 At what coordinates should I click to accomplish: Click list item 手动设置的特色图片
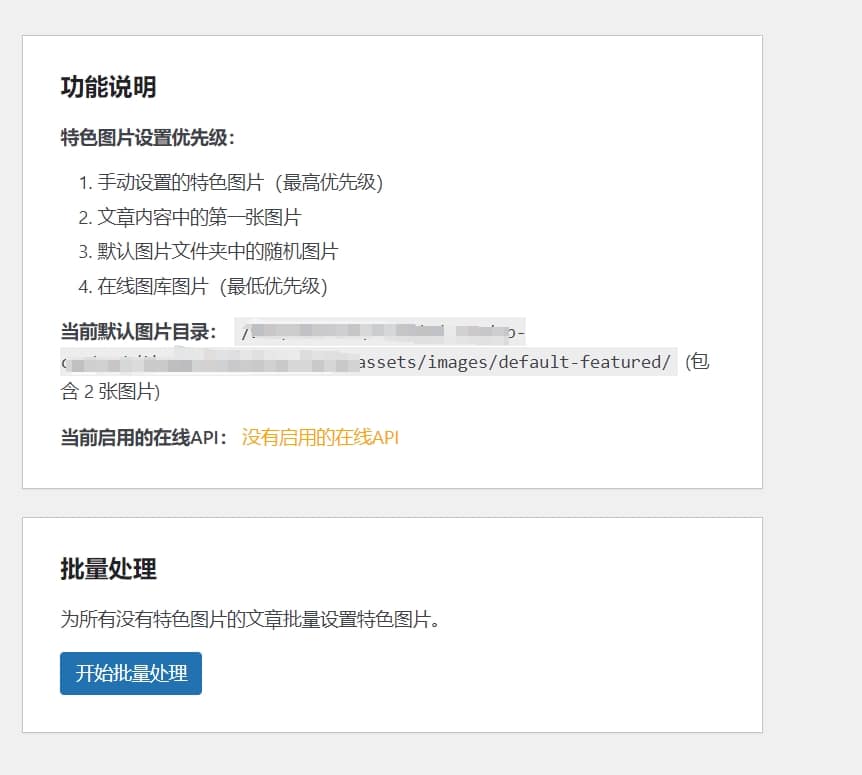tap(180, 182)
